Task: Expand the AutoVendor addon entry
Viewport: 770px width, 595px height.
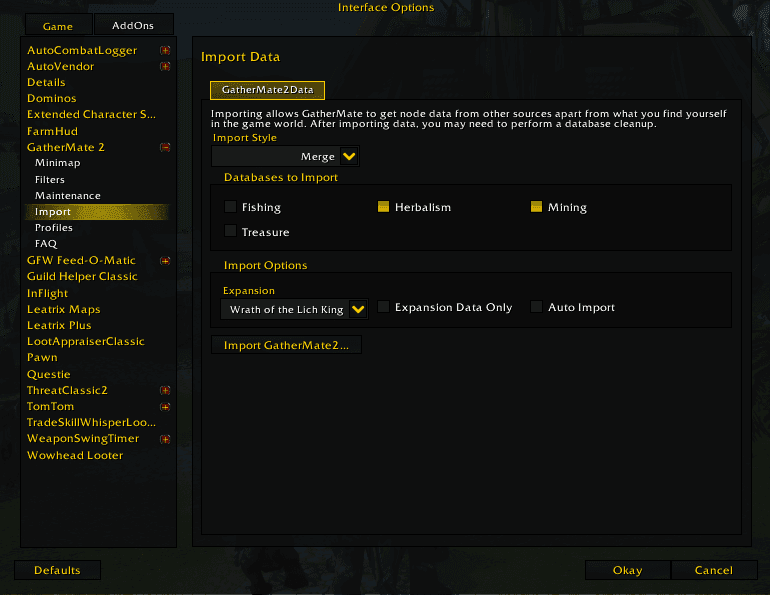Action: pyautogui.click(x=165, y=66)
